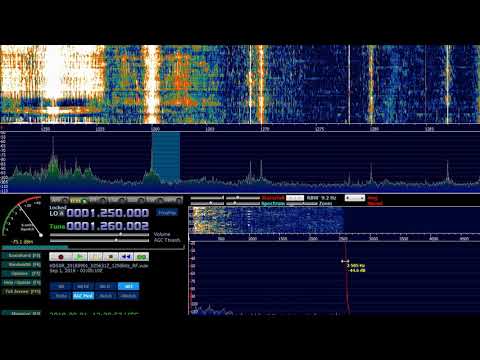Viewport: 480px width, 360px height.
Task: Select the DRM demodulation mode
Action: pyautogui.click(x=173, y=200)
